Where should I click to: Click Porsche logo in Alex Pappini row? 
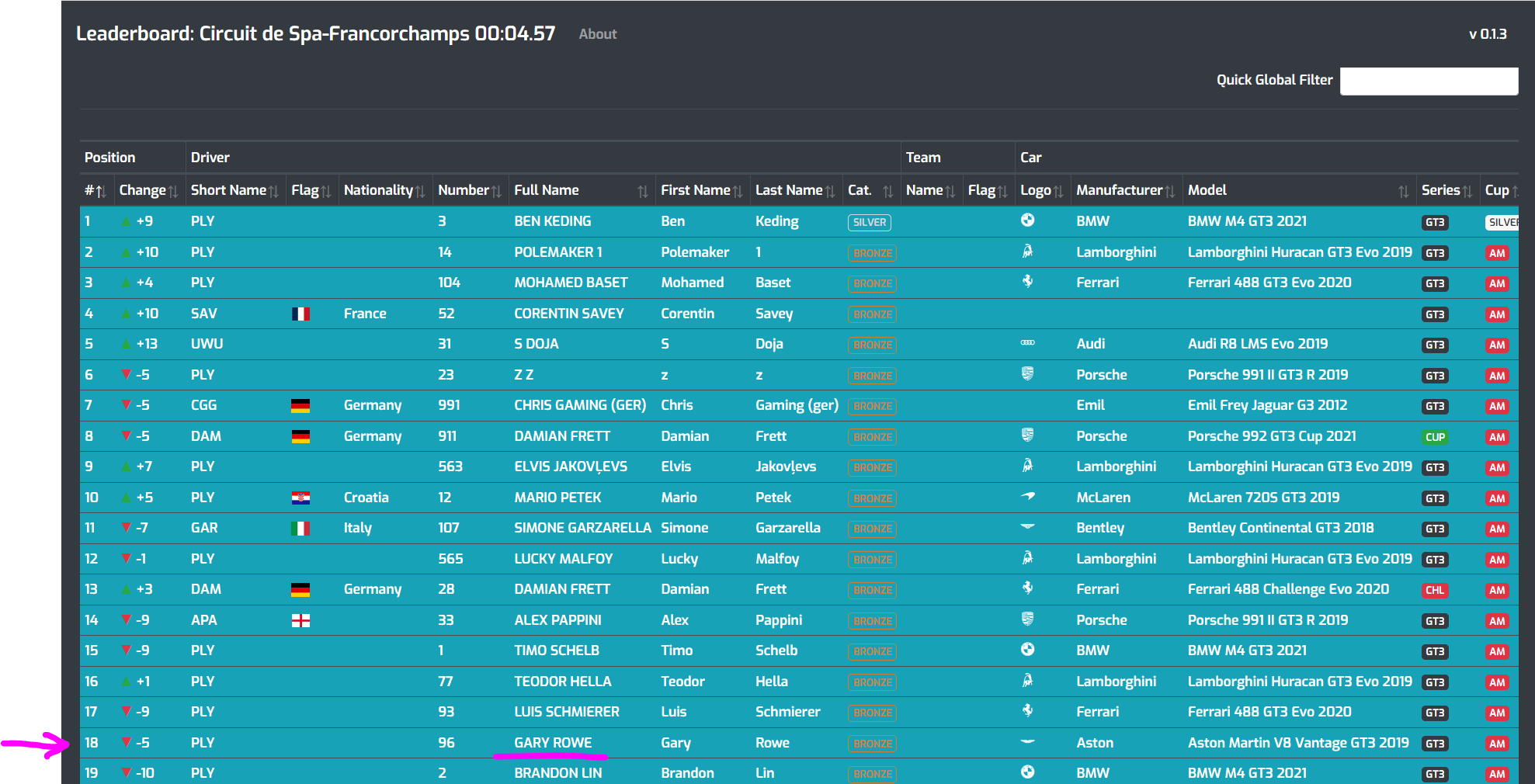[1027, 619]
